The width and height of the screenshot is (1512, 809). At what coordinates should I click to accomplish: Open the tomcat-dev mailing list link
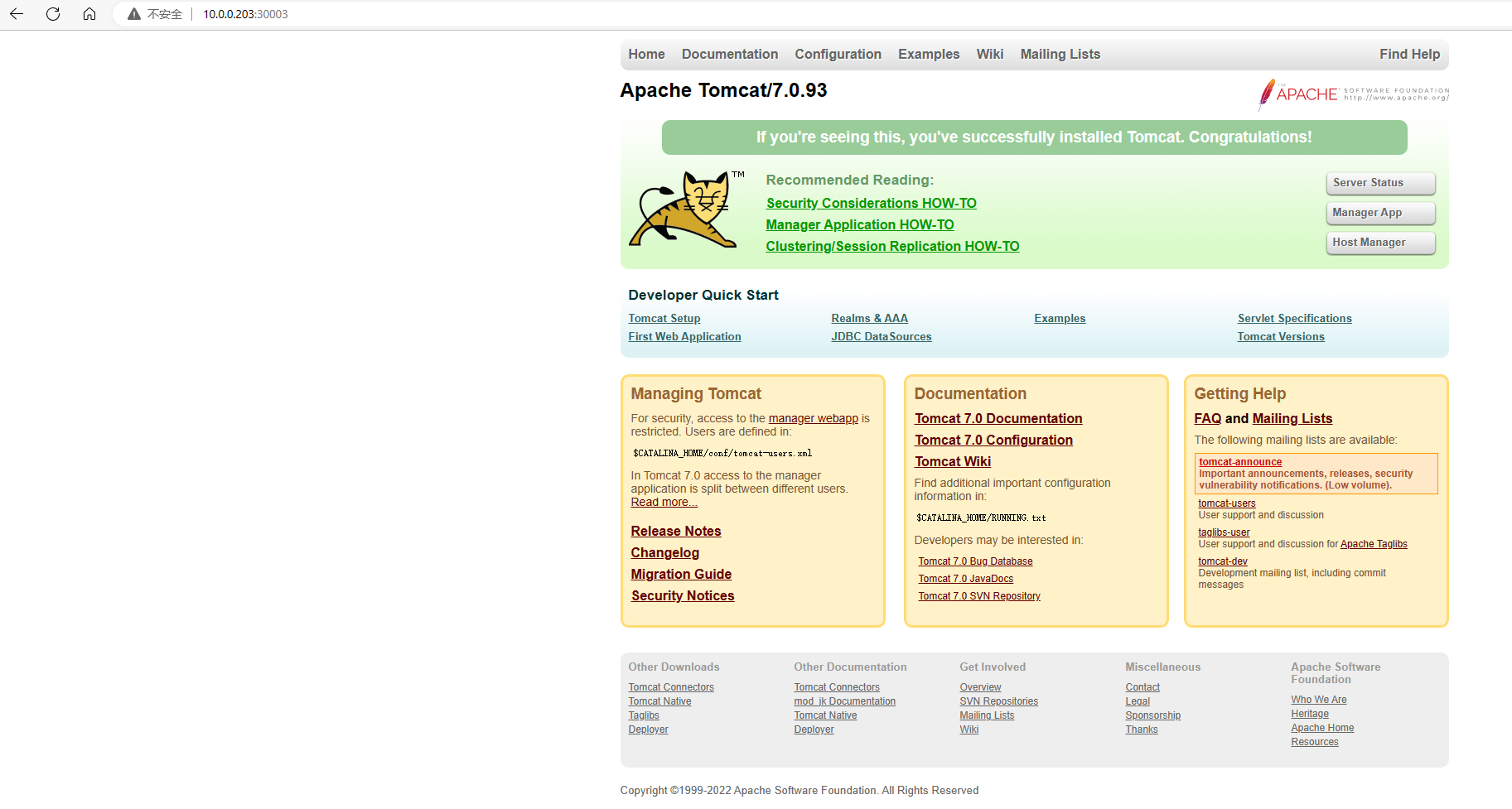(x=1223, y=561)
